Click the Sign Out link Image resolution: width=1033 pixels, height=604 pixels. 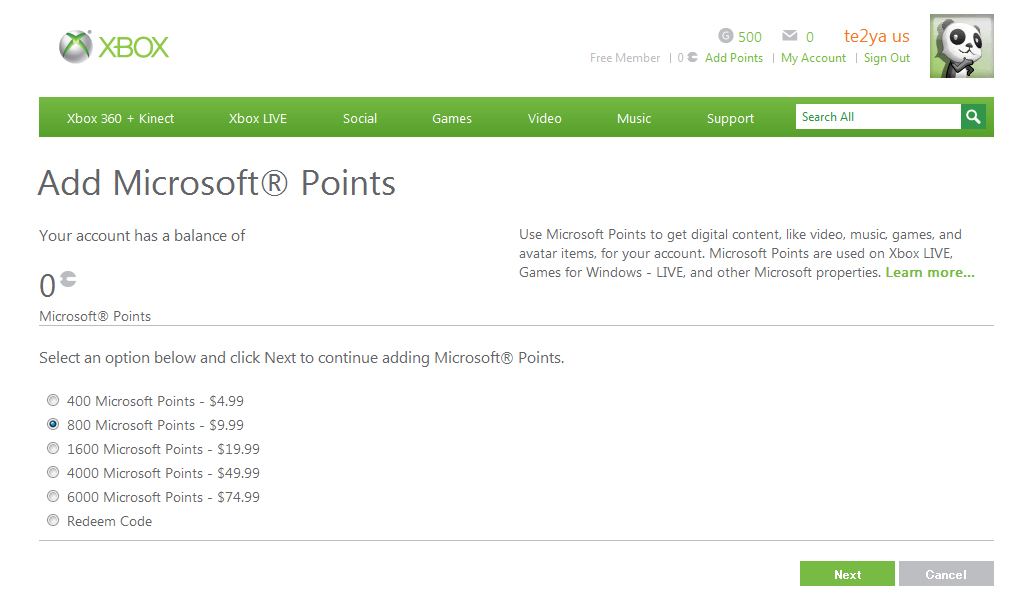[887, 58]
